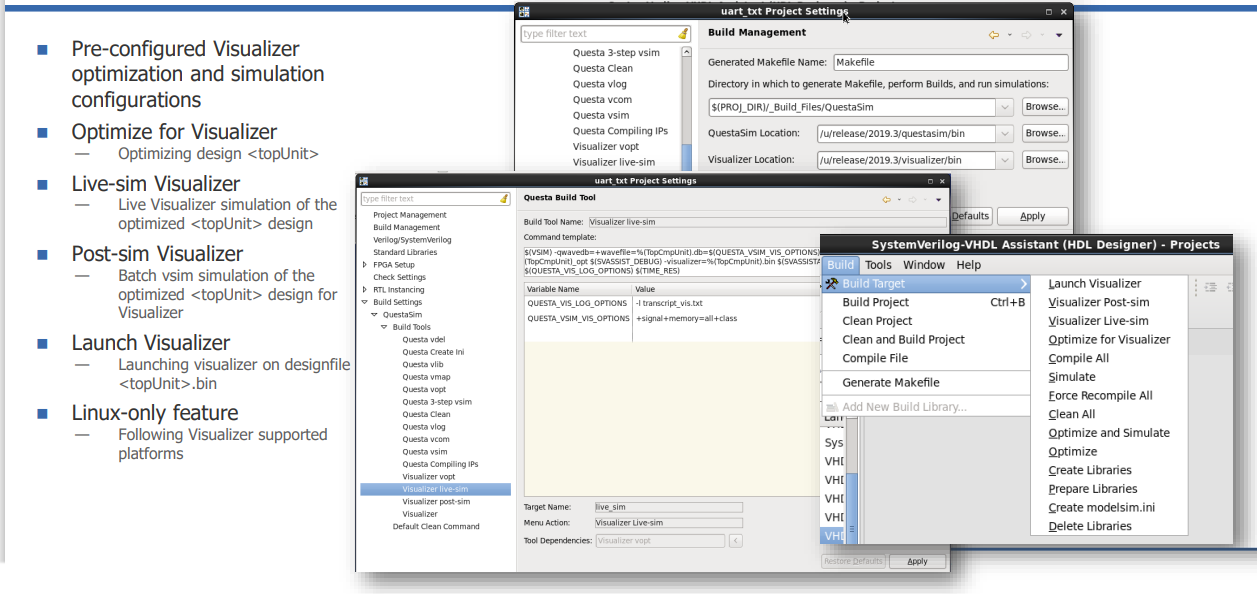Expand the RTL Instancing tree node
Image resolution: width=1257 pixels, height=594 pixels.
click(365, 290)
